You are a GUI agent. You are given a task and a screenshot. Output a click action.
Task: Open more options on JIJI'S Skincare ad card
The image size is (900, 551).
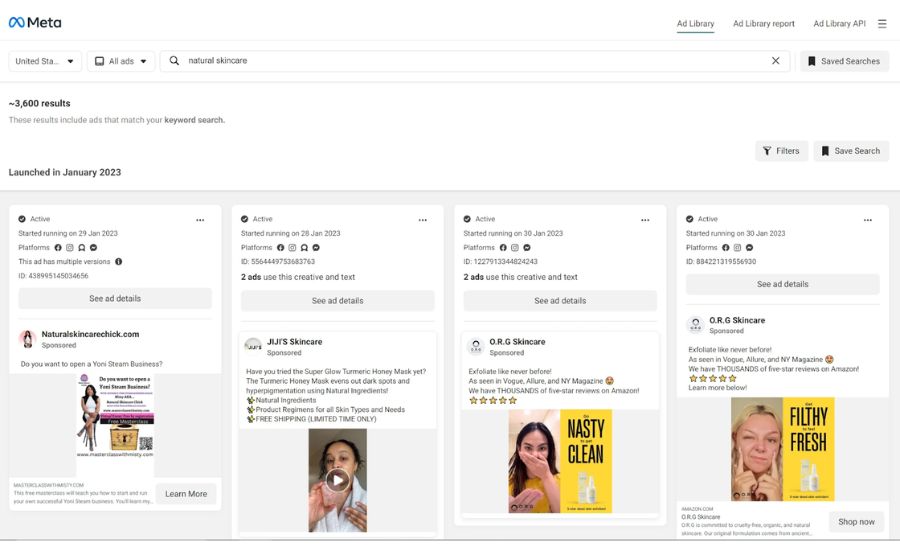(x=422, y=220)
